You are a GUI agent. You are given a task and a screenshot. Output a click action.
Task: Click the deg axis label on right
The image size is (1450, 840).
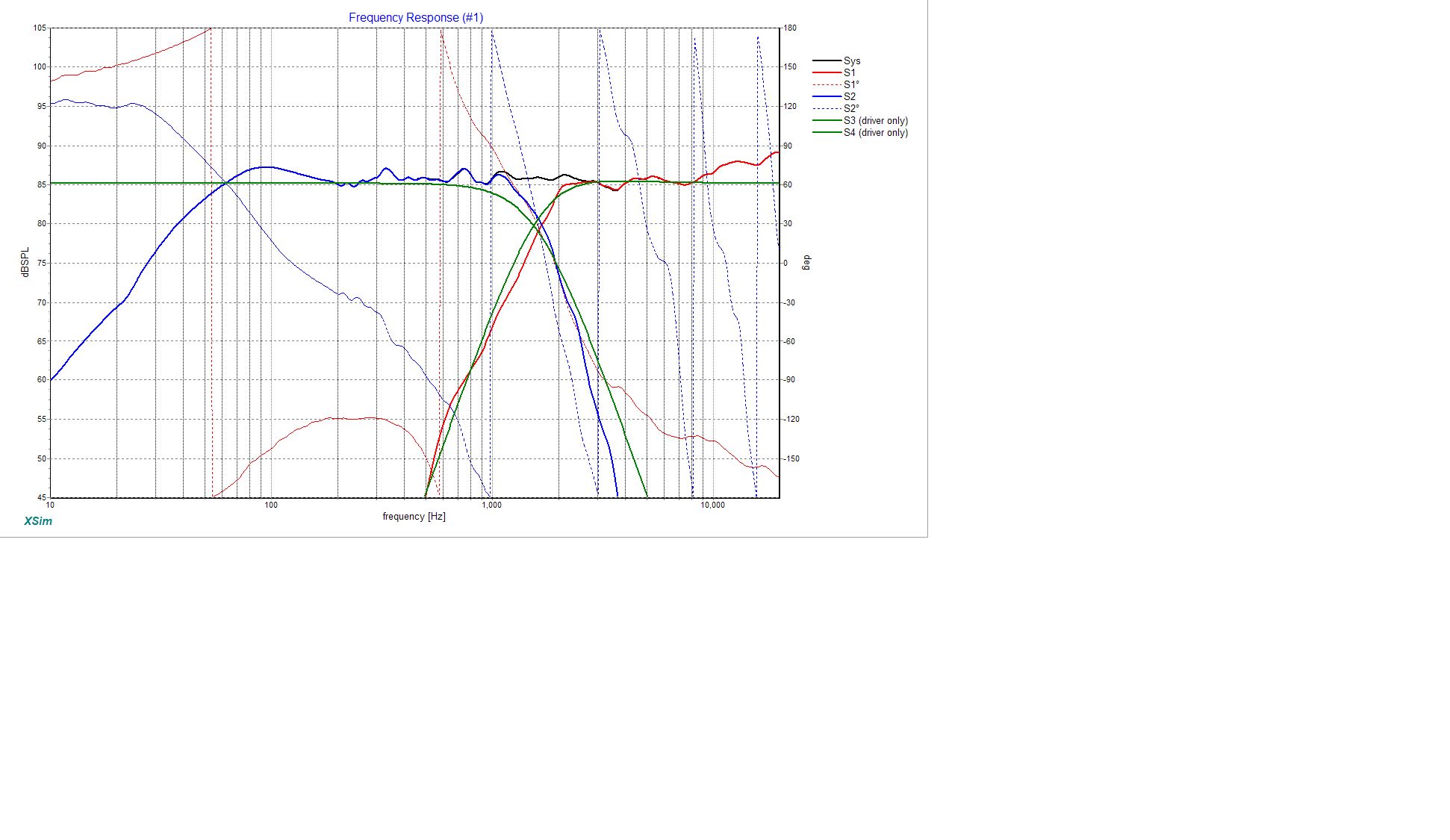pyautogui.click(x=806, y=263)
